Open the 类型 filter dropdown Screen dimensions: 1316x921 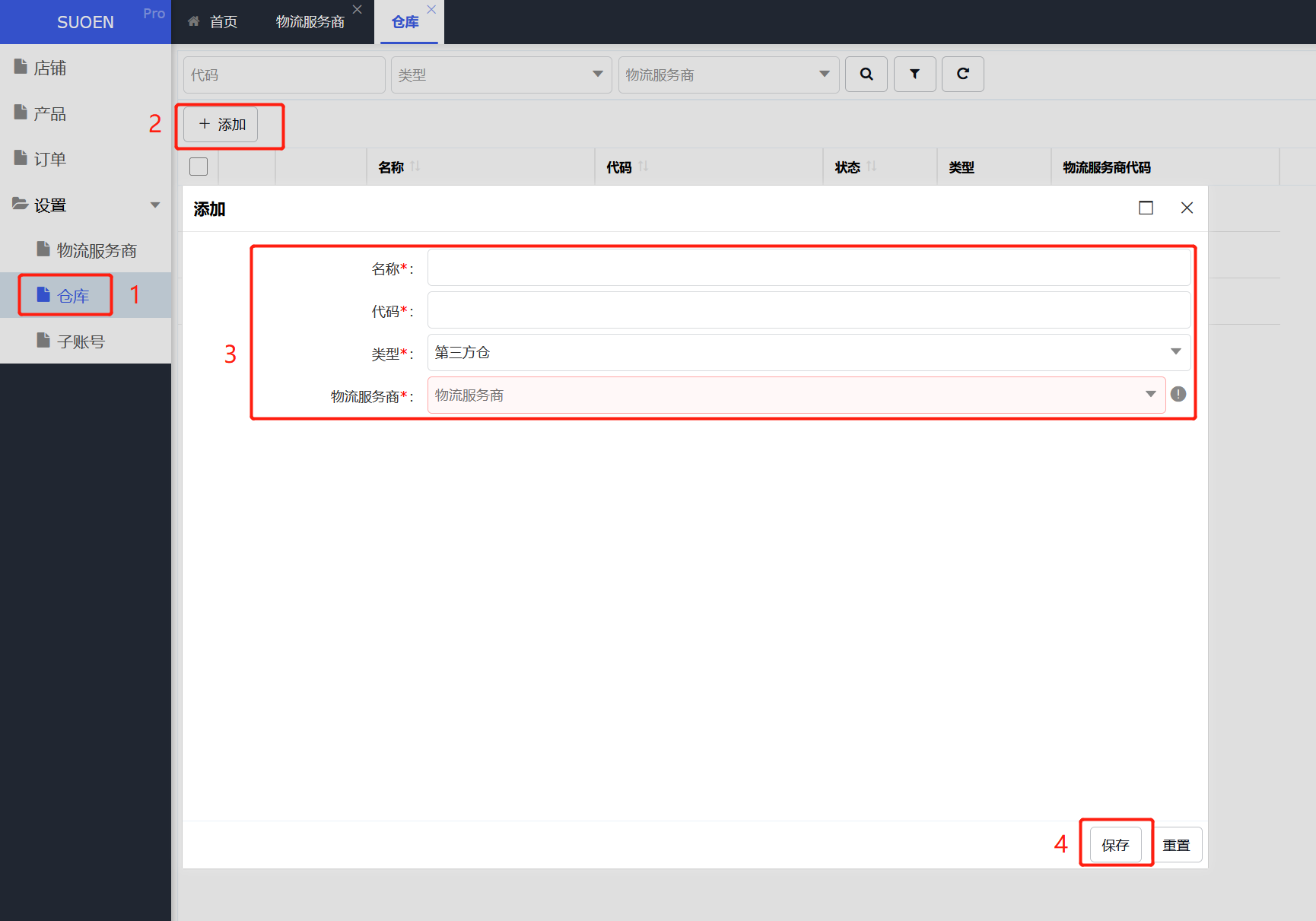click(x=501, y=75)
